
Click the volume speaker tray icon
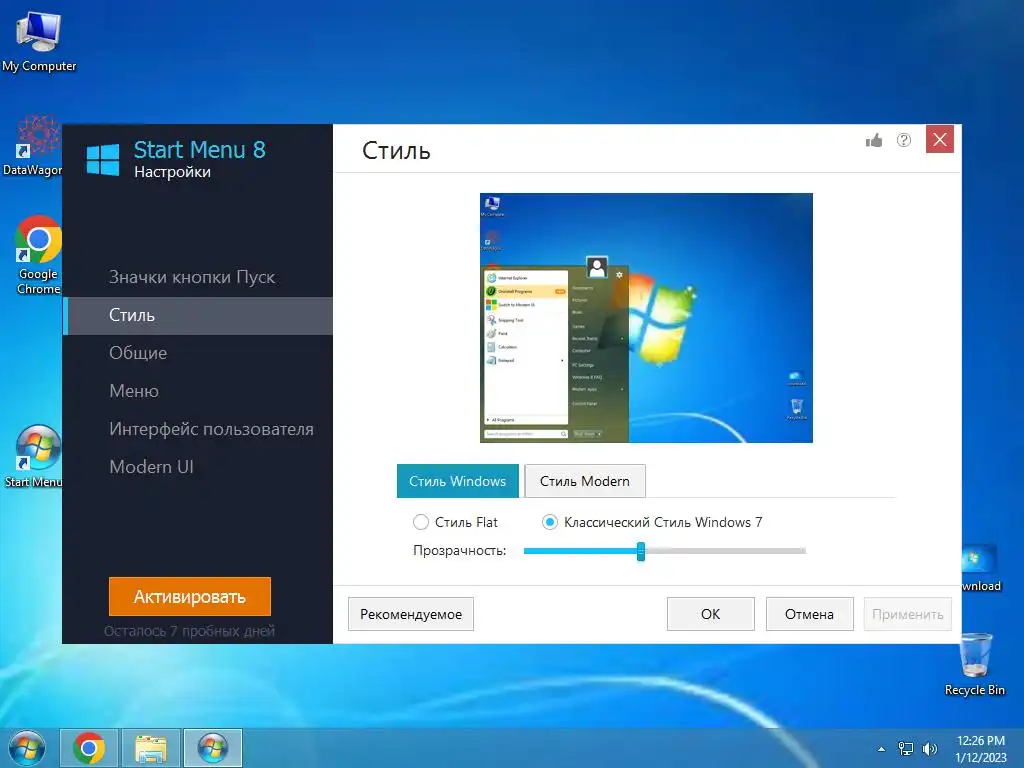pyautogui.click(x=929, y=749)
